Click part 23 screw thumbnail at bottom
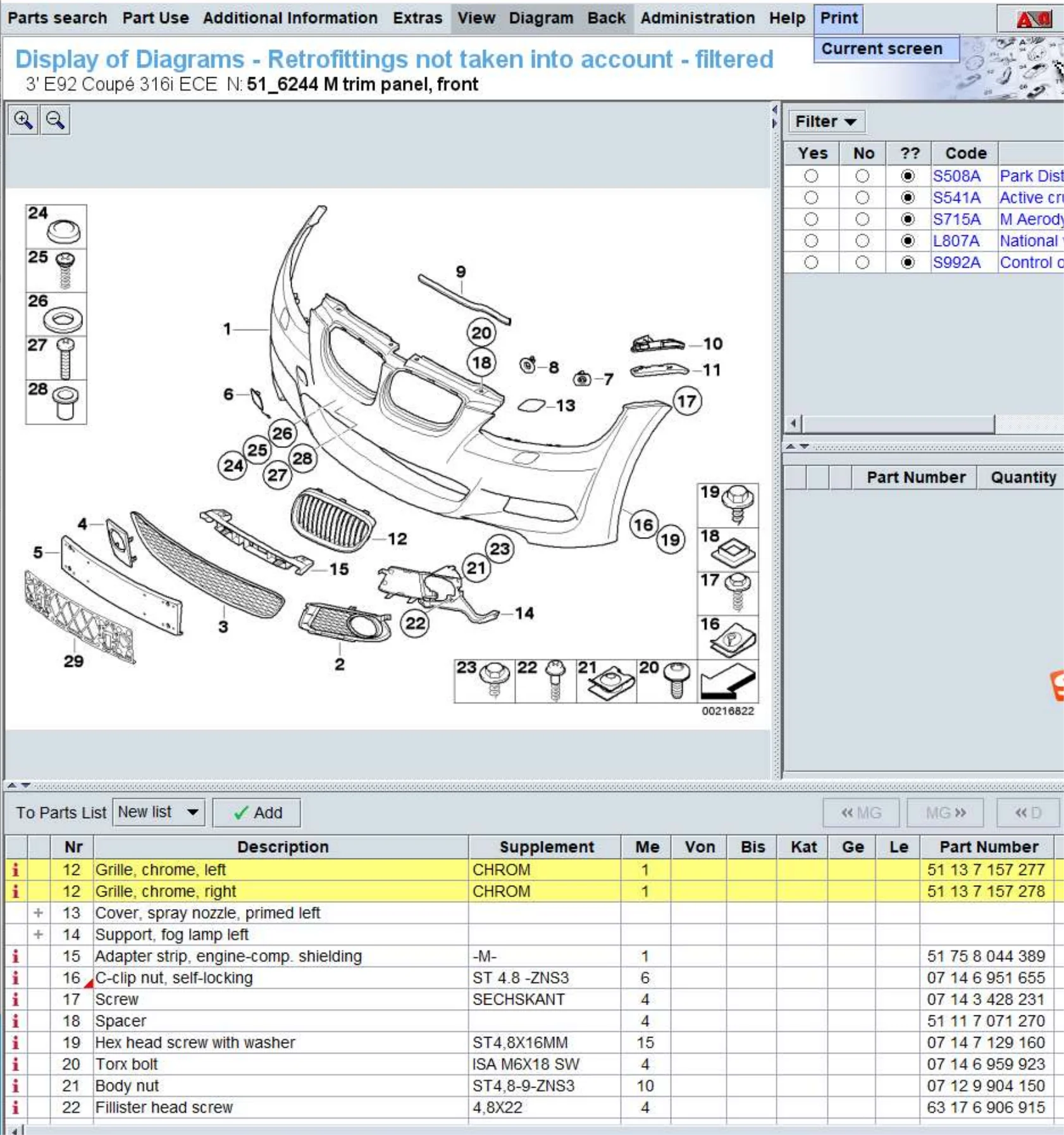The width and height of the screenshot is (1064, 1135). point(485,681)
